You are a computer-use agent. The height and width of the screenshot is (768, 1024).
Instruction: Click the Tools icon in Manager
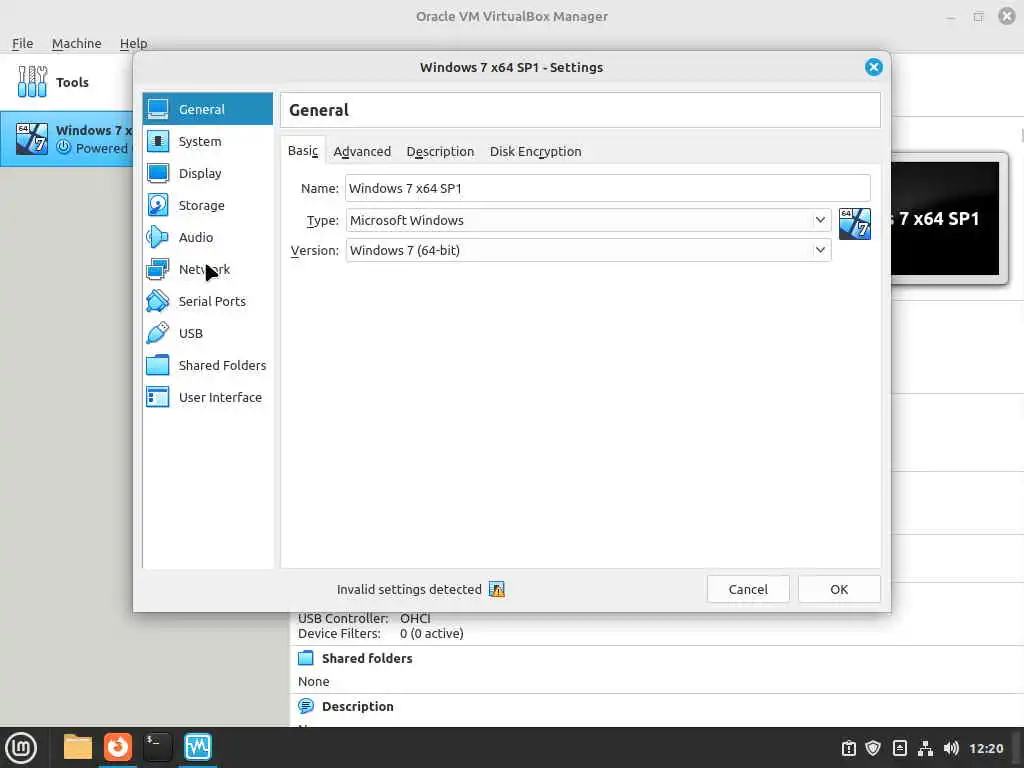(x=32, y=82)
